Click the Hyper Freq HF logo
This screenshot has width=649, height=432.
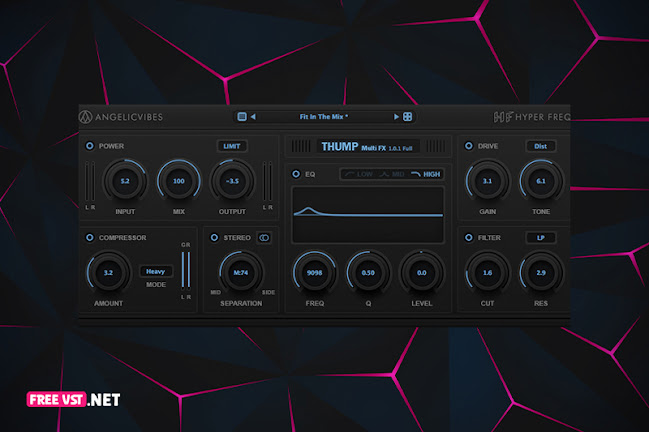click(532, 117)
